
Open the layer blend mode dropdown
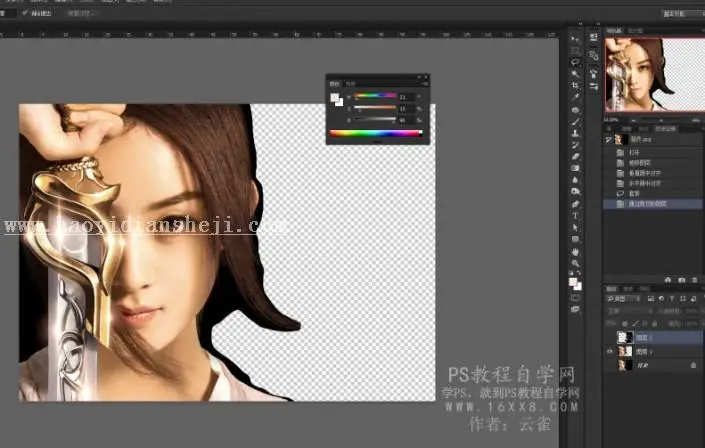point(629,311)
